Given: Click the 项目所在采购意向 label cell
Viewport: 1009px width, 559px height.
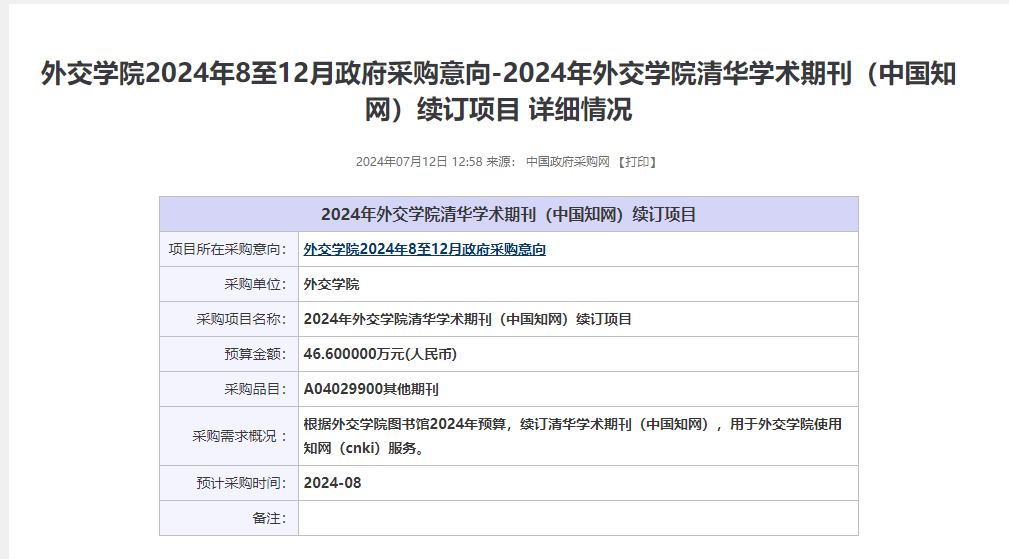Looking at the screenshot, I should (228, 250).
